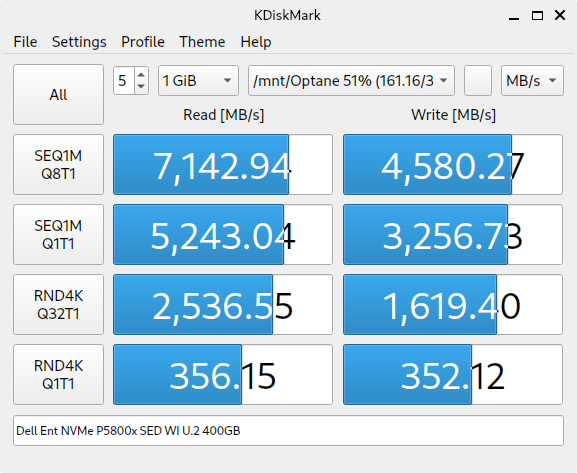Image resolution: width=577 pixels, height=473 pixels.
Task: Click the Write [MB/s] column header
Action: coord(453,115)
